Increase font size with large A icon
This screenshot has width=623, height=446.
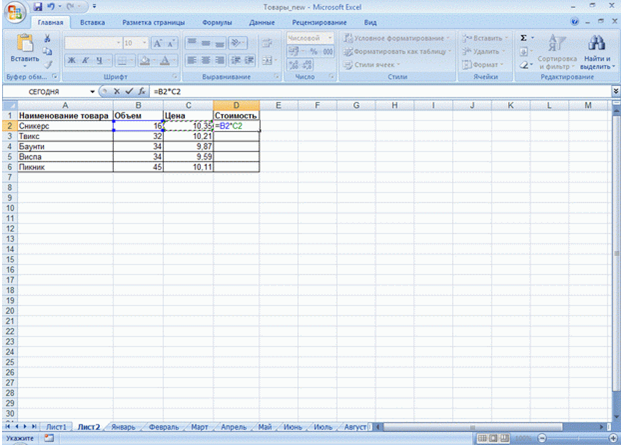(x=158, y=43)
